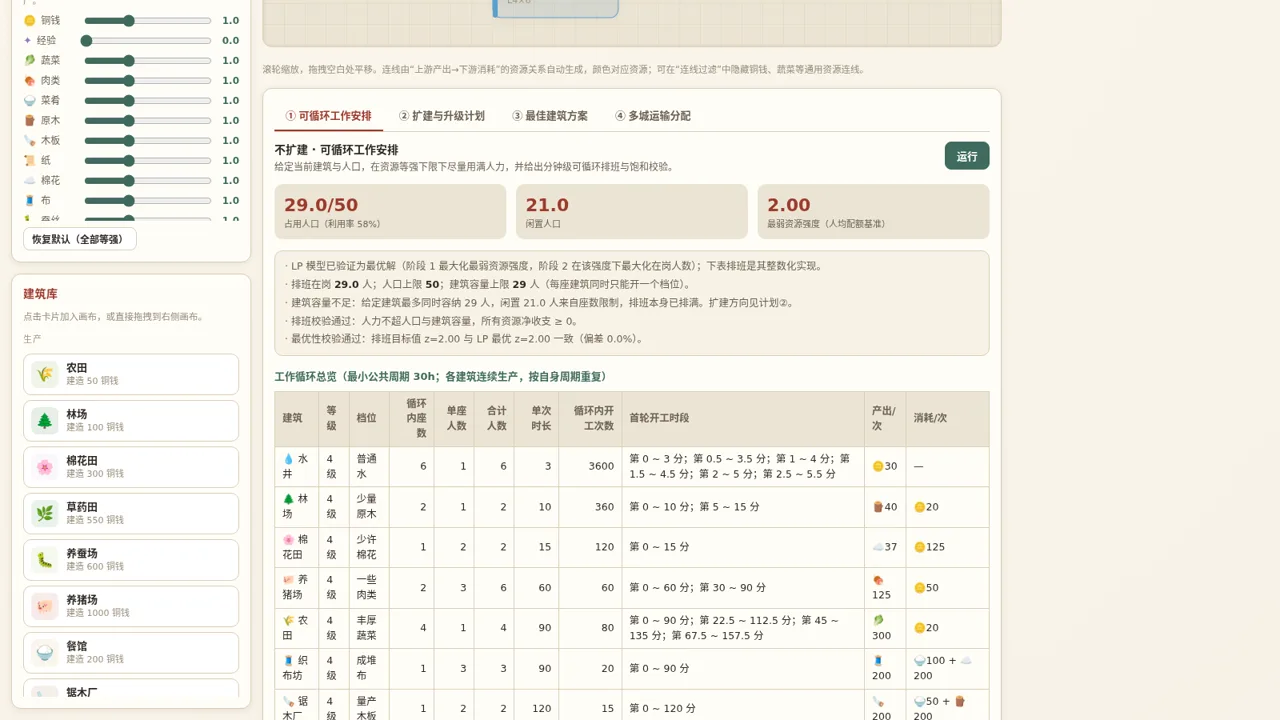Click the 棉花 cloud icon in resource list

coord(29,180)
